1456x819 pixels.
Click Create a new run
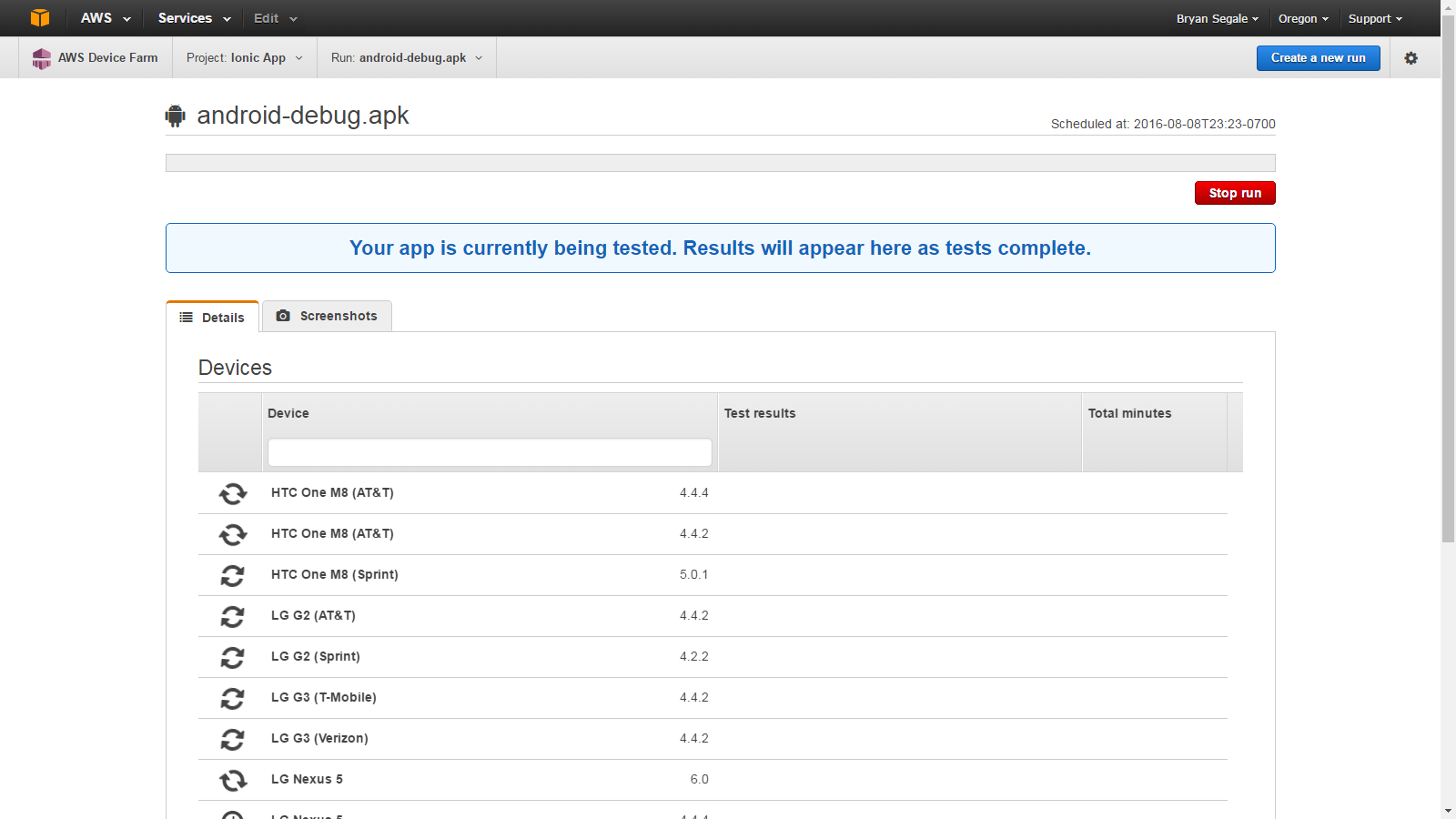point(1318,57)
